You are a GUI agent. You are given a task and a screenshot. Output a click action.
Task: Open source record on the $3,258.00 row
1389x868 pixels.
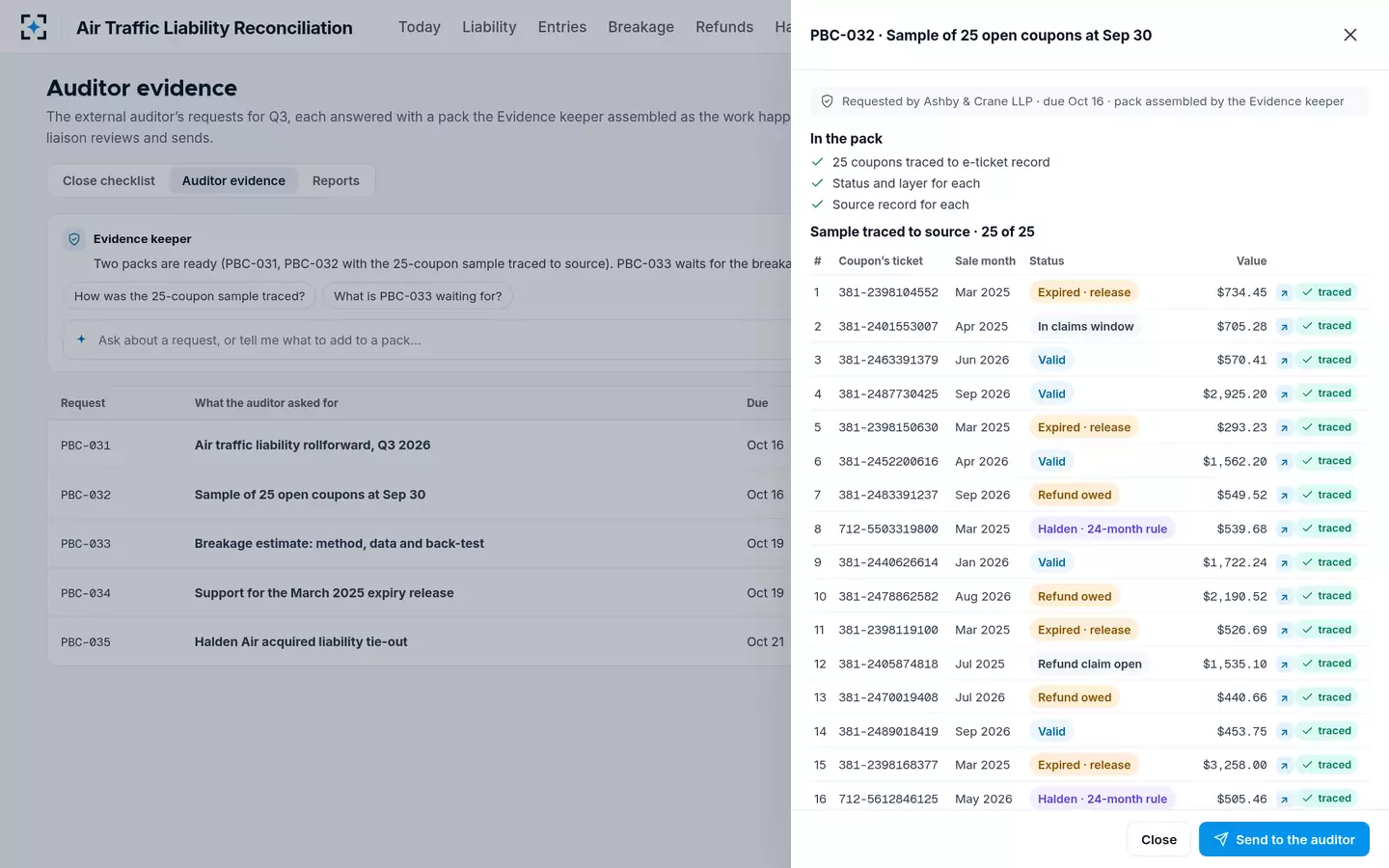pos(1284,765)
